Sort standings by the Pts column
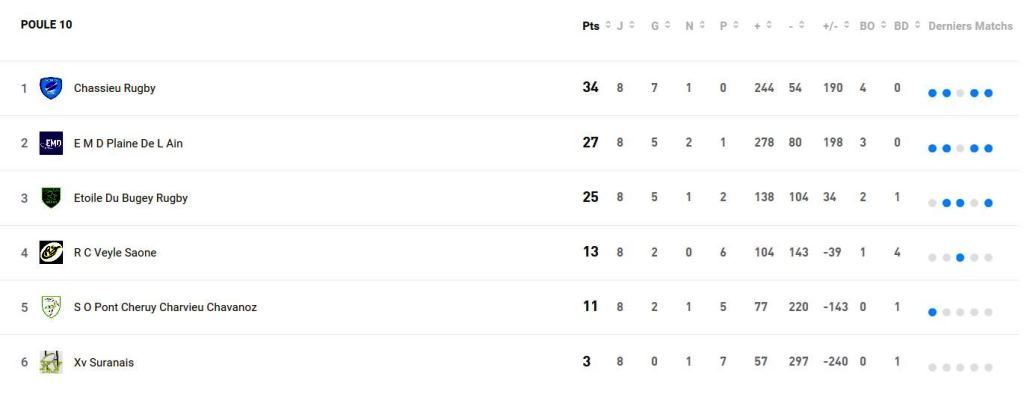The image size is (1024, 415). (x=591, y=26)
